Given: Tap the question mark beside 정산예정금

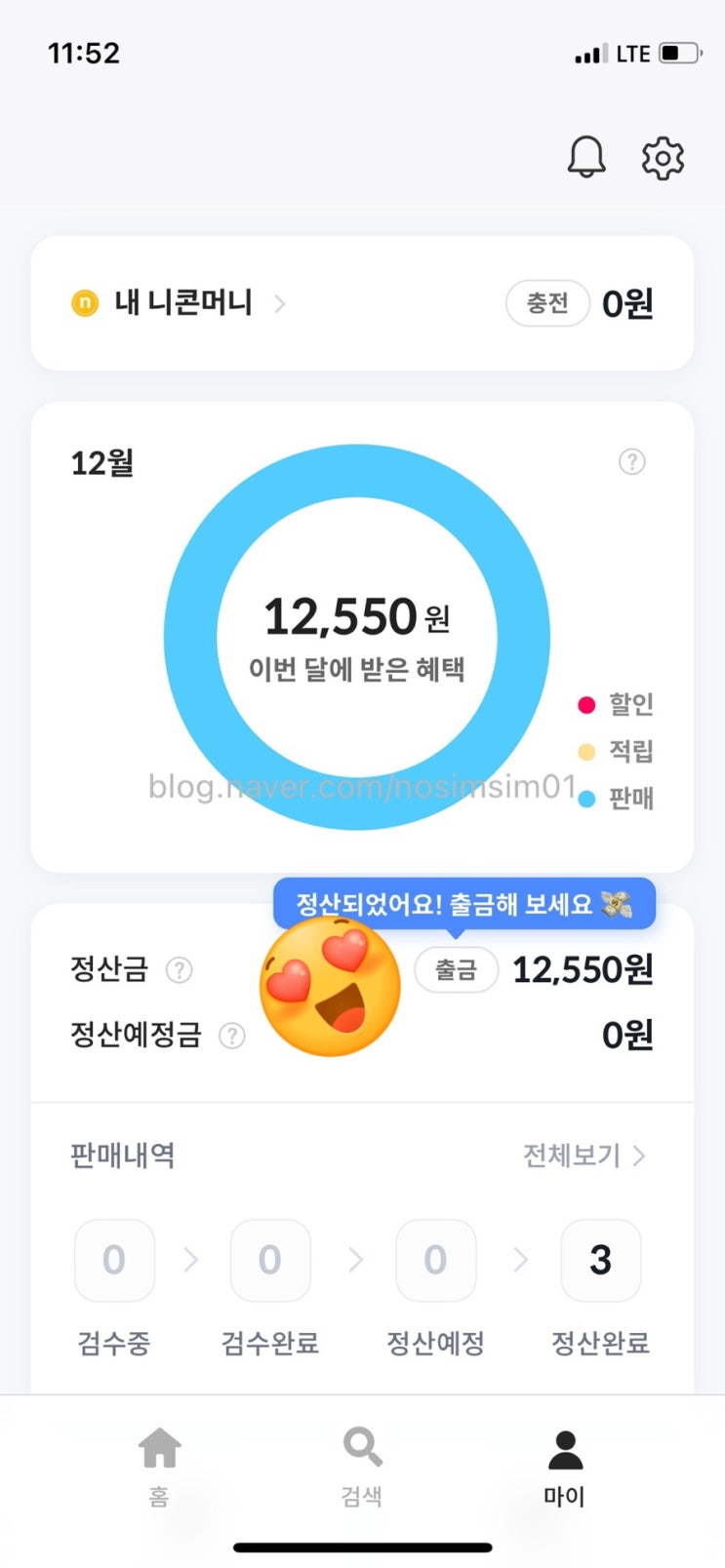Looking at the screenshot, I should [231, 1036].
